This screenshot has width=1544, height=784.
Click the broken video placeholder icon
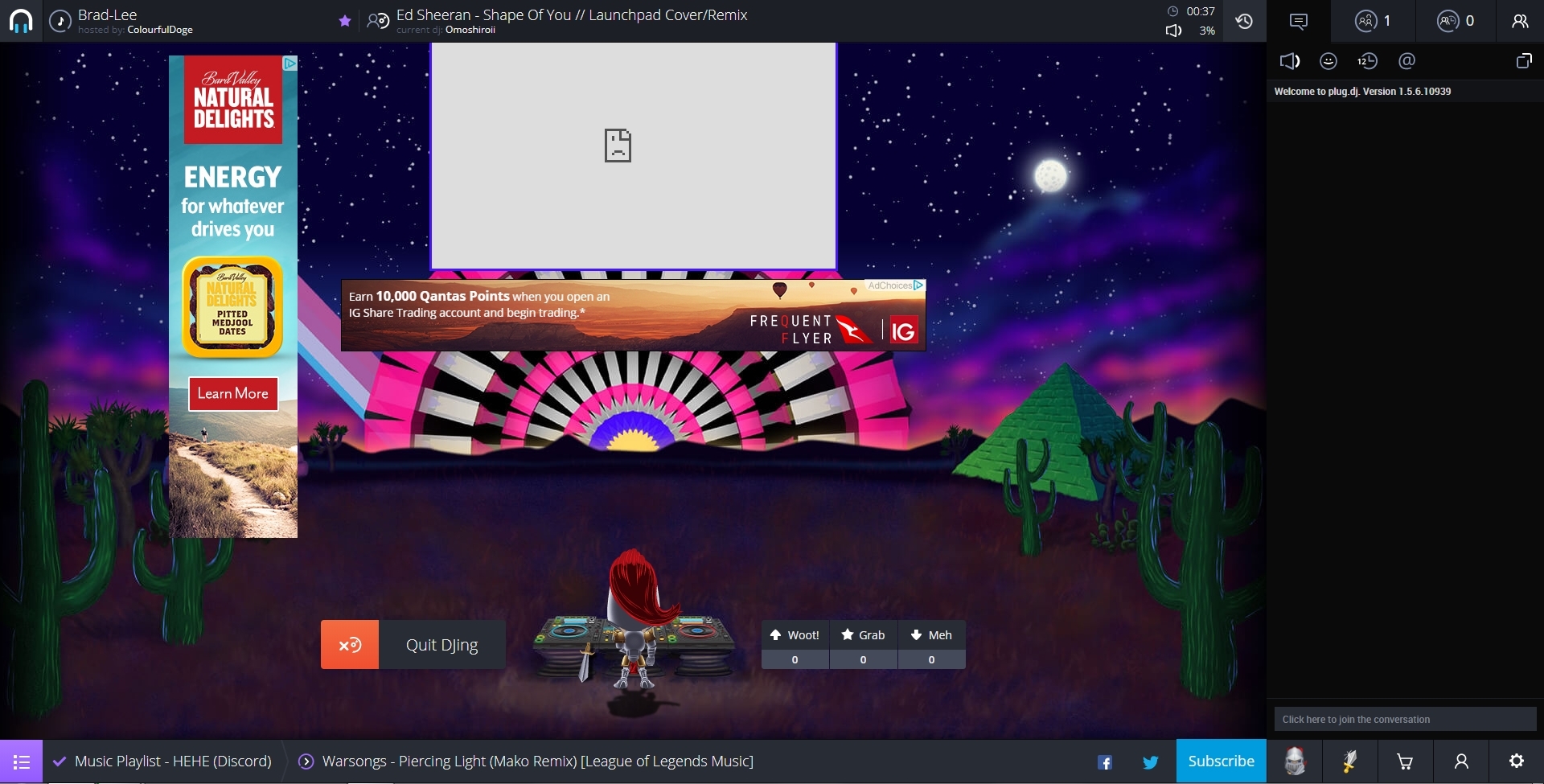tap(618, 146)
